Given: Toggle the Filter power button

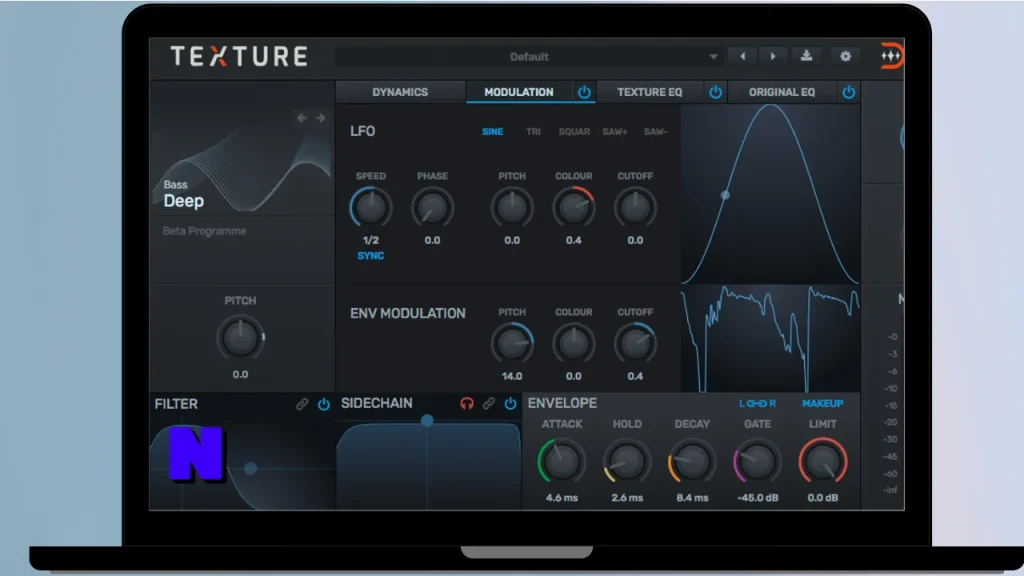Looking at the screenshot, I should click(323, 404).
